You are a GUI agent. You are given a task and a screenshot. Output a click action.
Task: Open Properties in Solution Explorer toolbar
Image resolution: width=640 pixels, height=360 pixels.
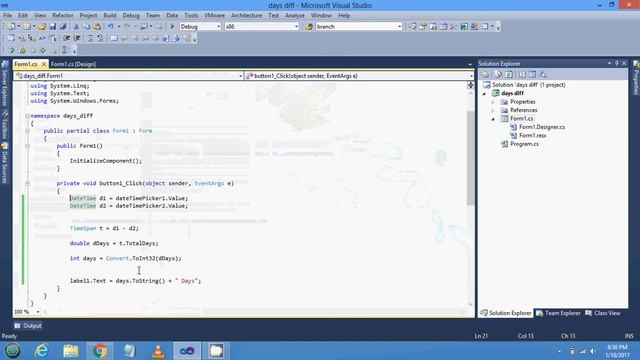click(x=485, y=74)
